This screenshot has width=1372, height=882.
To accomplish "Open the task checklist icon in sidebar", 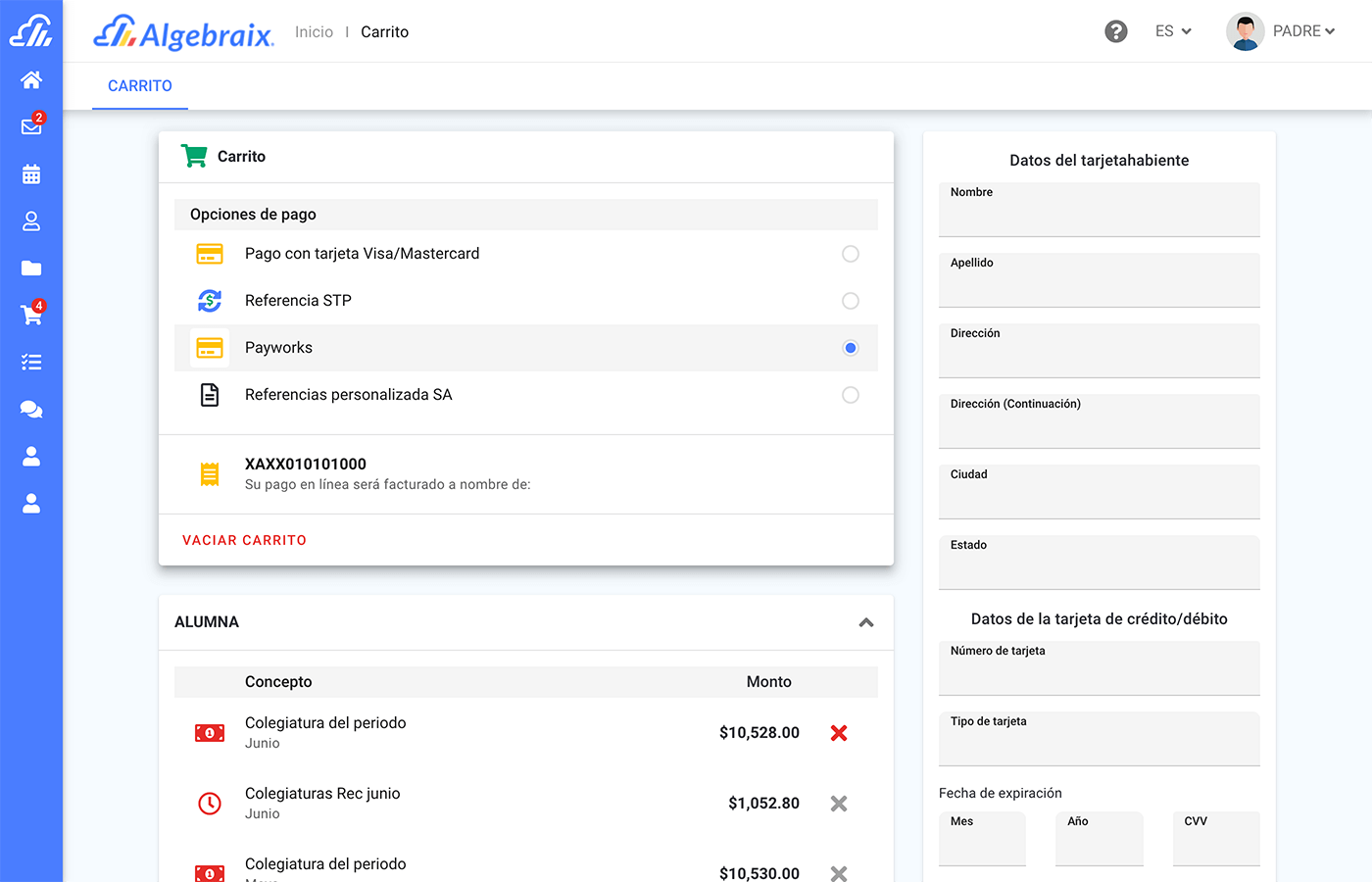I will [31, 363].
